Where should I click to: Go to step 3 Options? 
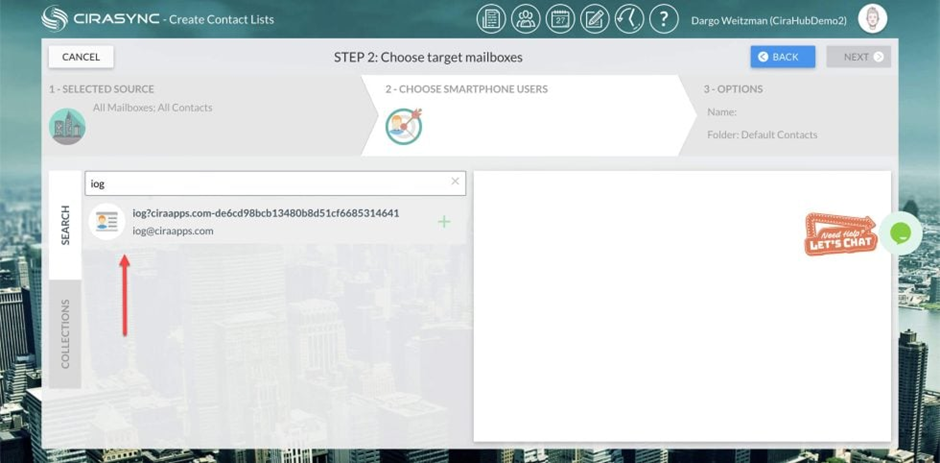coord(788,115)
